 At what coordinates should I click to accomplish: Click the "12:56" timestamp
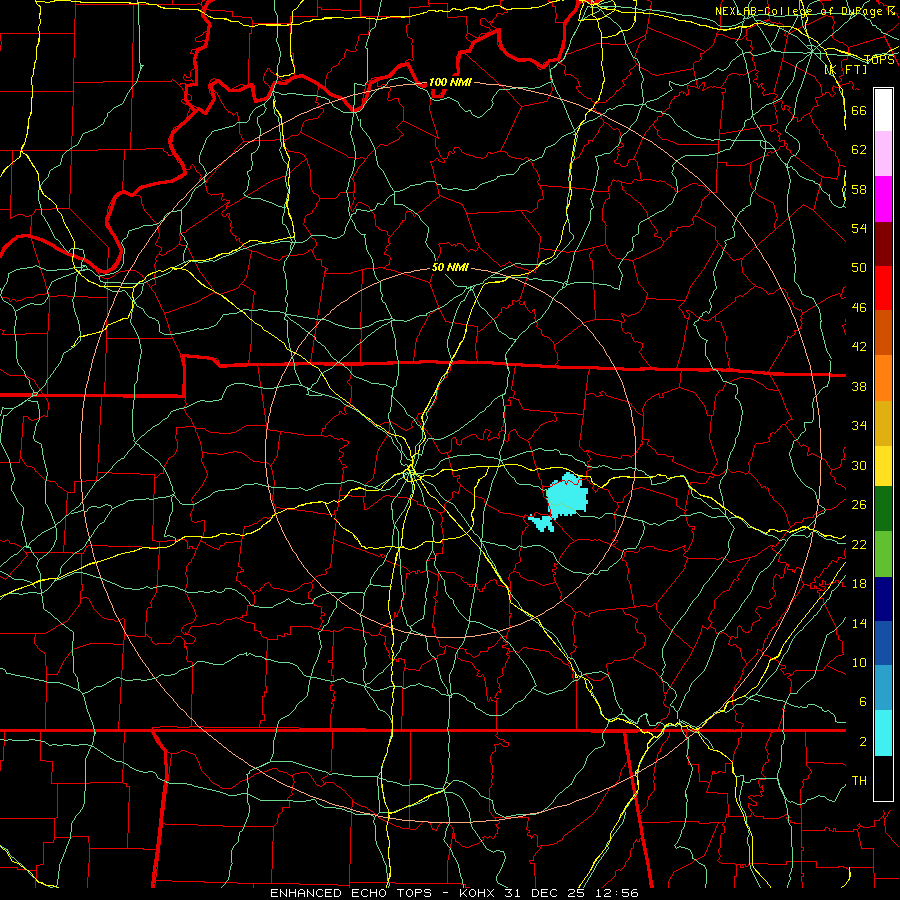(616, 893)
